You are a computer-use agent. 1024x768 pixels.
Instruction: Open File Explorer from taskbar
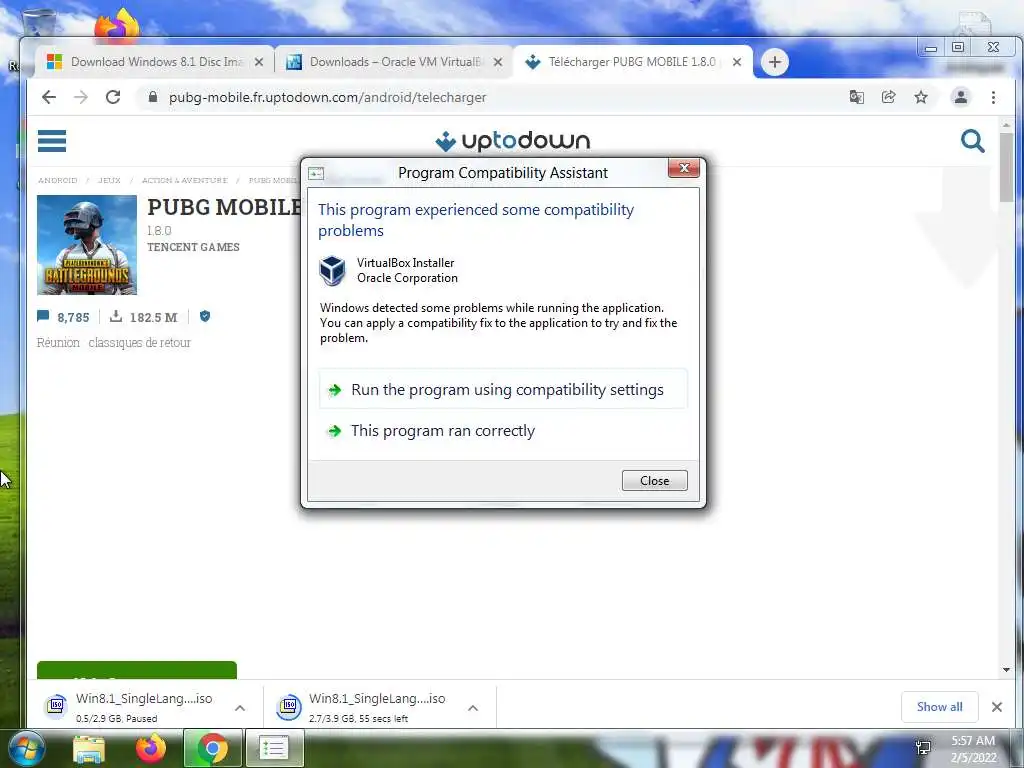[x=89, y=748]
